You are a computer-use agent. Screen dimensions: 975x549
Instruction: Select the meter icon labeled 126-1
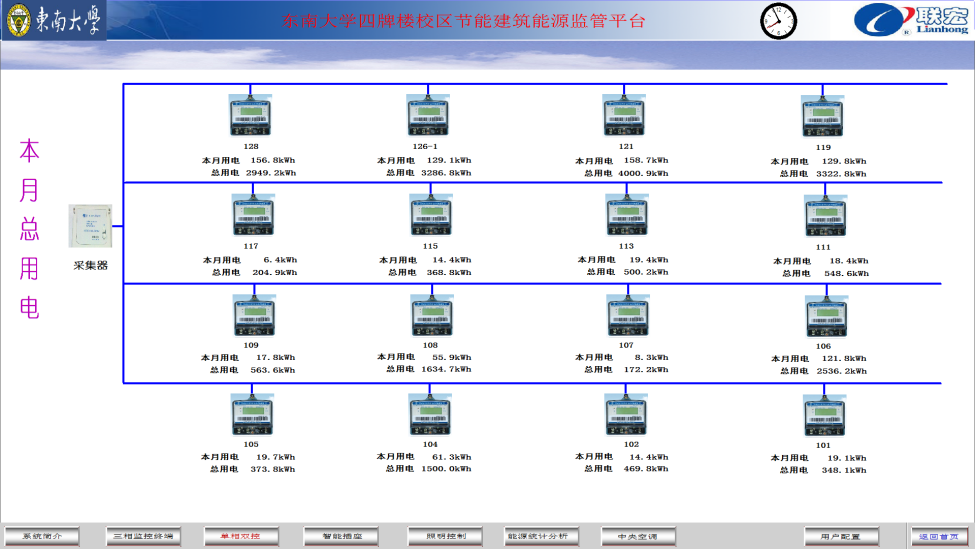click(x=427, y=116)
